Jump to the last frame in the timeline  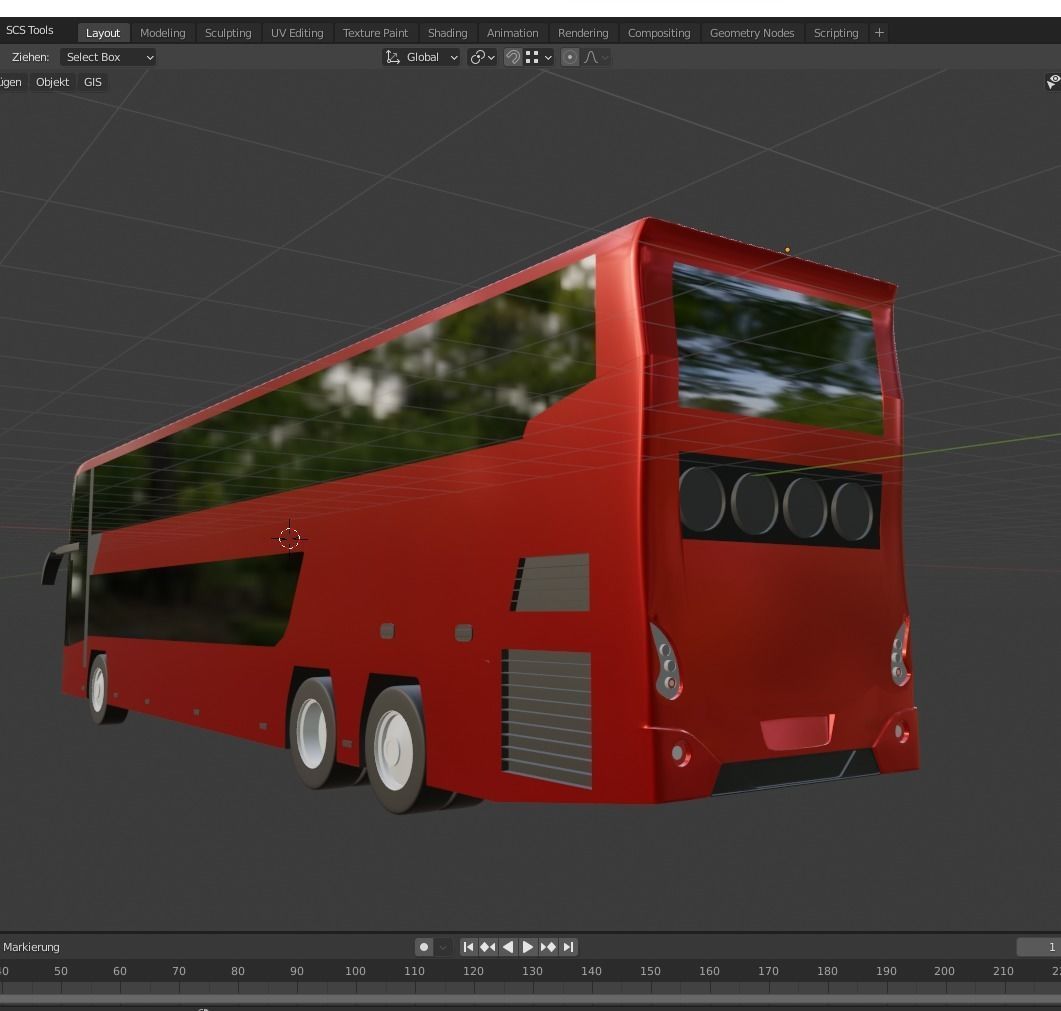pos(568,947)
